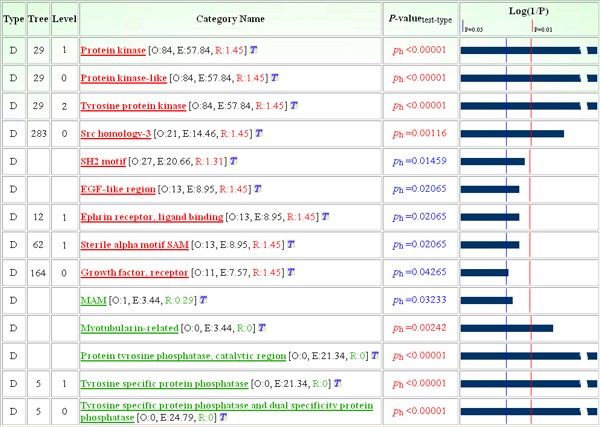Image resolution: width=600 pixels, height=427 pixels.
Task: Click the Level column header
Action: (64, 19)
